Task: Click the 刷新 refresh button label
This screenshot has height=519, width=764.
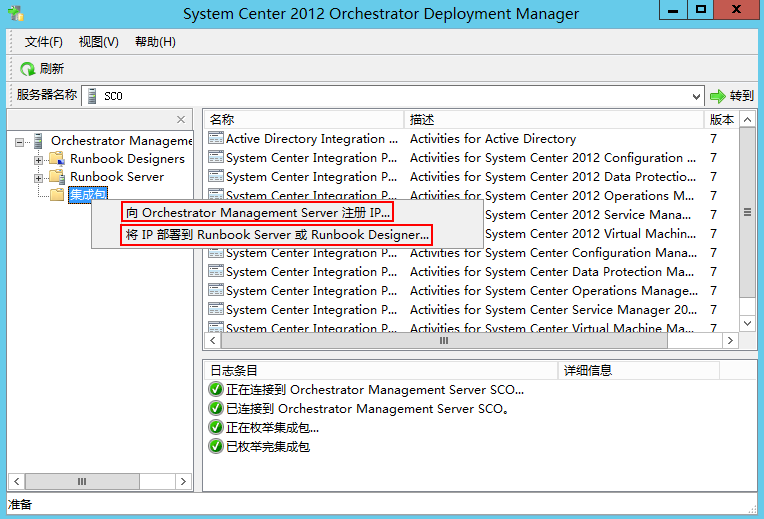Action: click(x=52, y=69)
